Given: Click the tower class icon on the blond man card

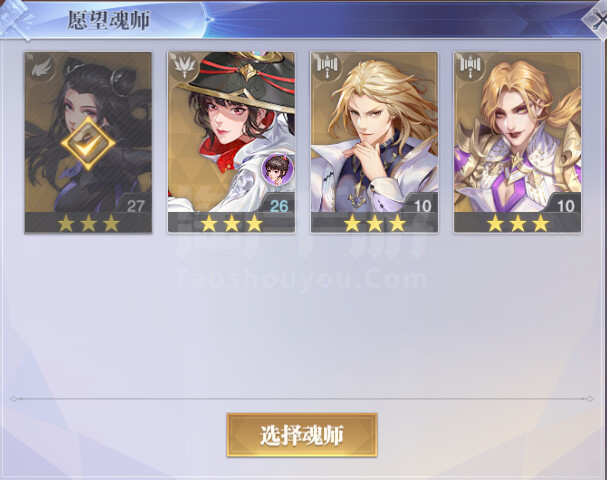Looking at the screenshot, I should tap(327, 67).
